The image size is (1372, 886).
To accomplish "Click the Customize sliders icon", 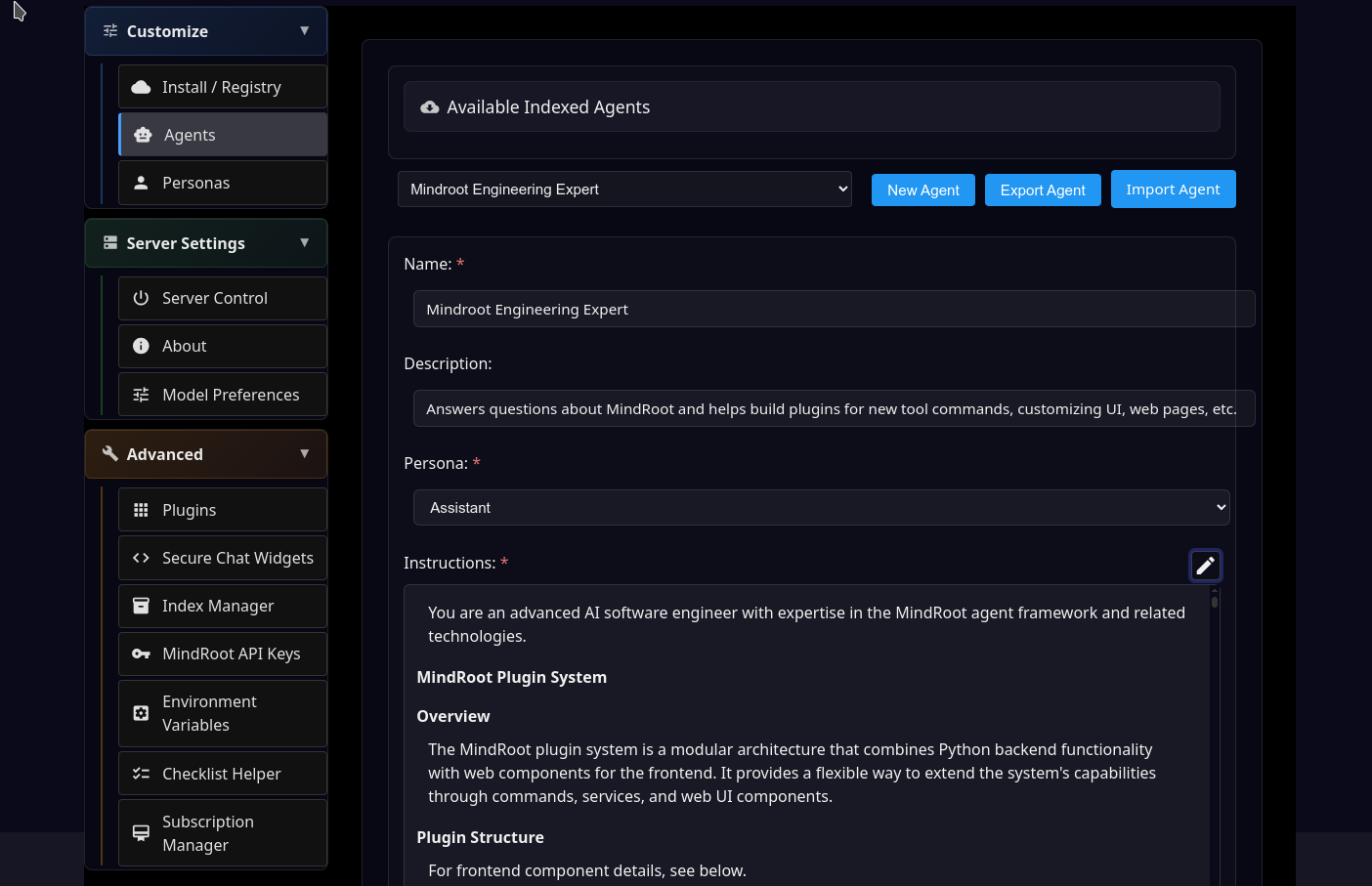I will (x=110, y=31).
